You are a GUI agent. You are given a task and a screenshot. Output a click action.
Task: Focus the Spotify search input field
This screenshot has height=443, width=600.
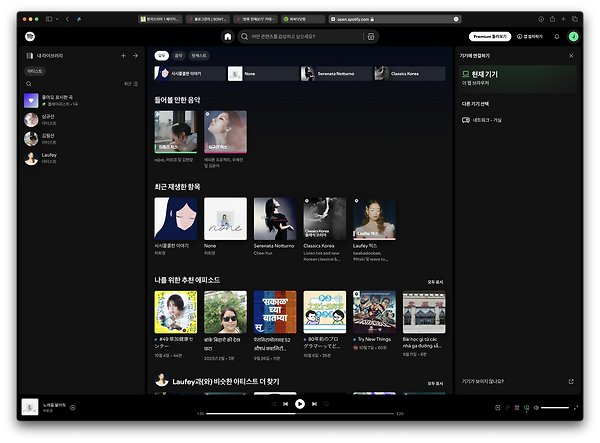tap(306, 36)
